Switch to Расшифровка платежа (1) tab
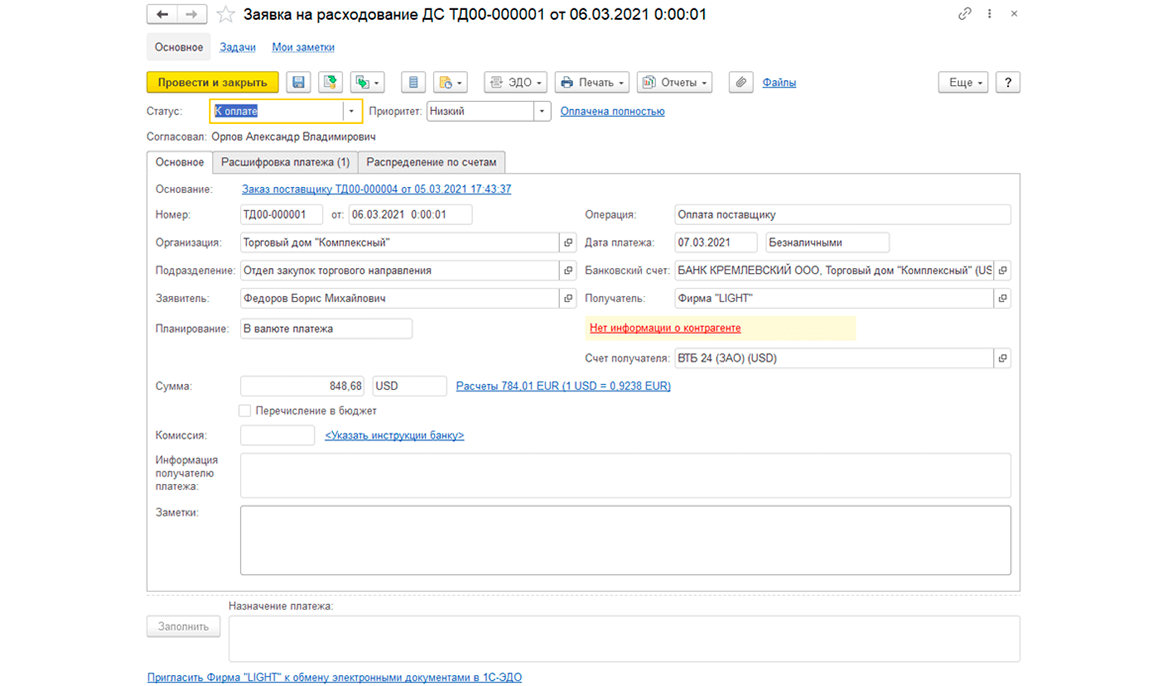Screen dimensions: 1167x686 coord(285,162)
